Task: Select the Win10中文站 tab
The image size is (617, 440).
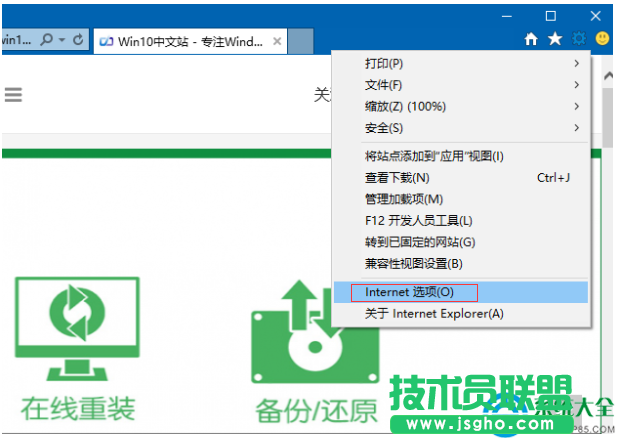Action: point(190,41)
